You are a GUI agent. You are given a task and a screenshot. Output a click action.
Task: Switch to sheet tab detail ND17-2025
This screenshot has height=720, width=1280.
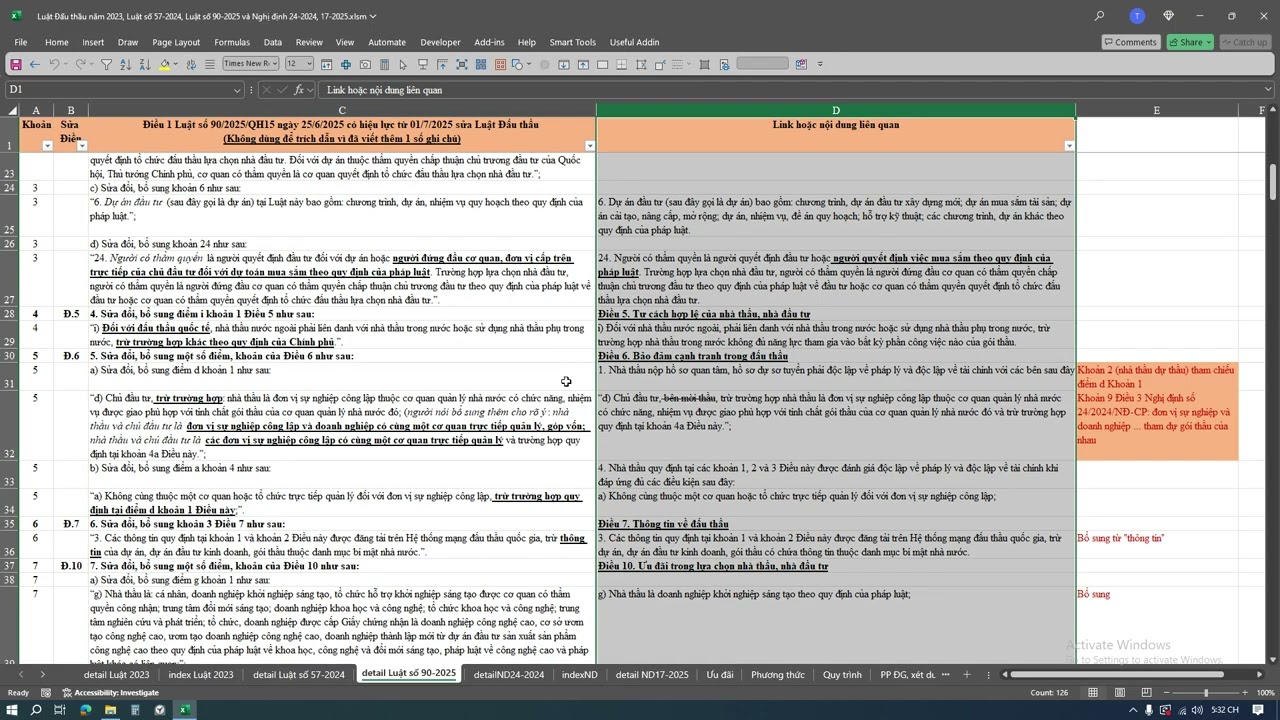click(x=652, y=675)
